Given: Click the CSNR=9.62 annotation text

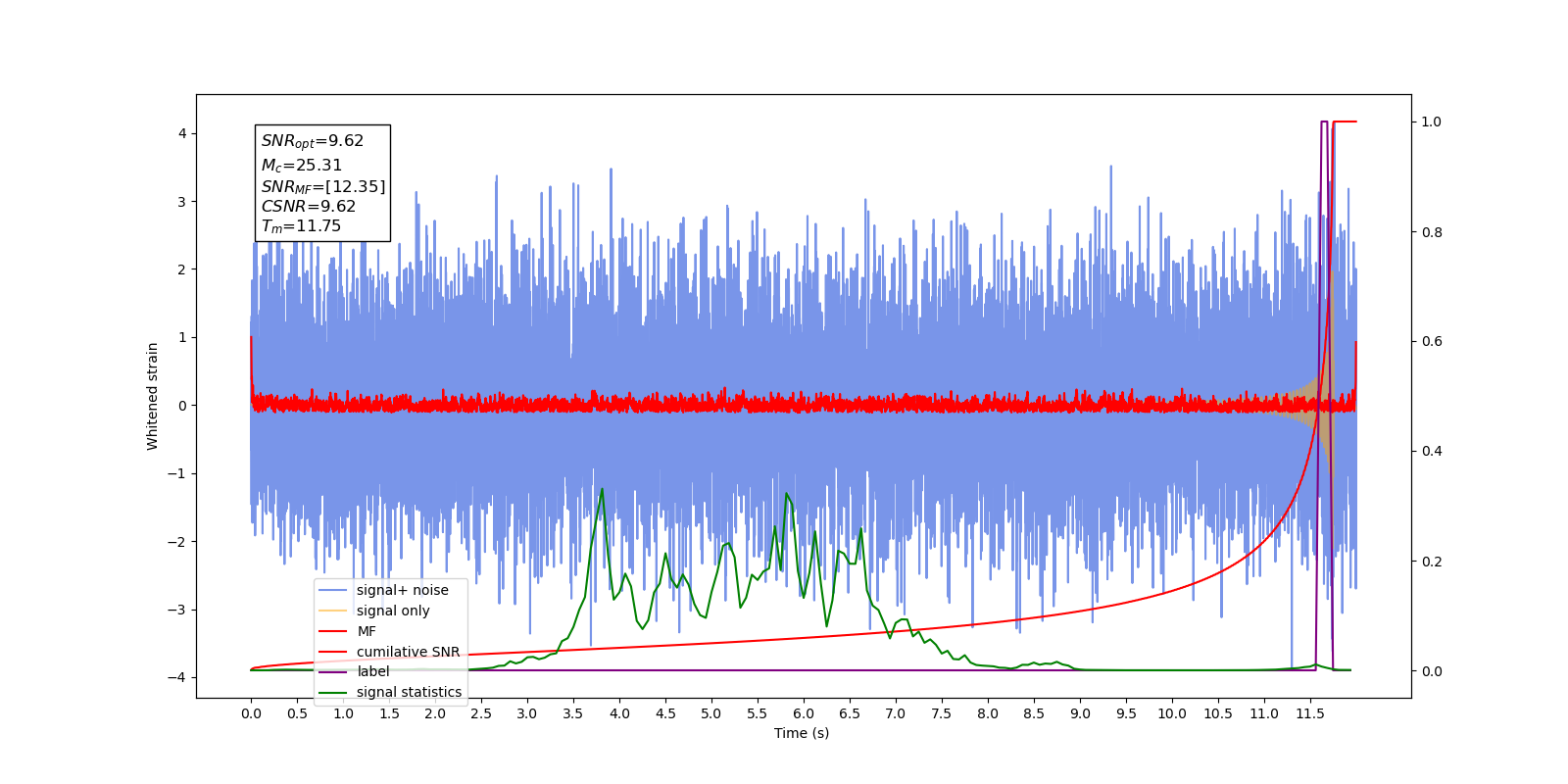Looking at the screenshot, I should click(309, 206).
